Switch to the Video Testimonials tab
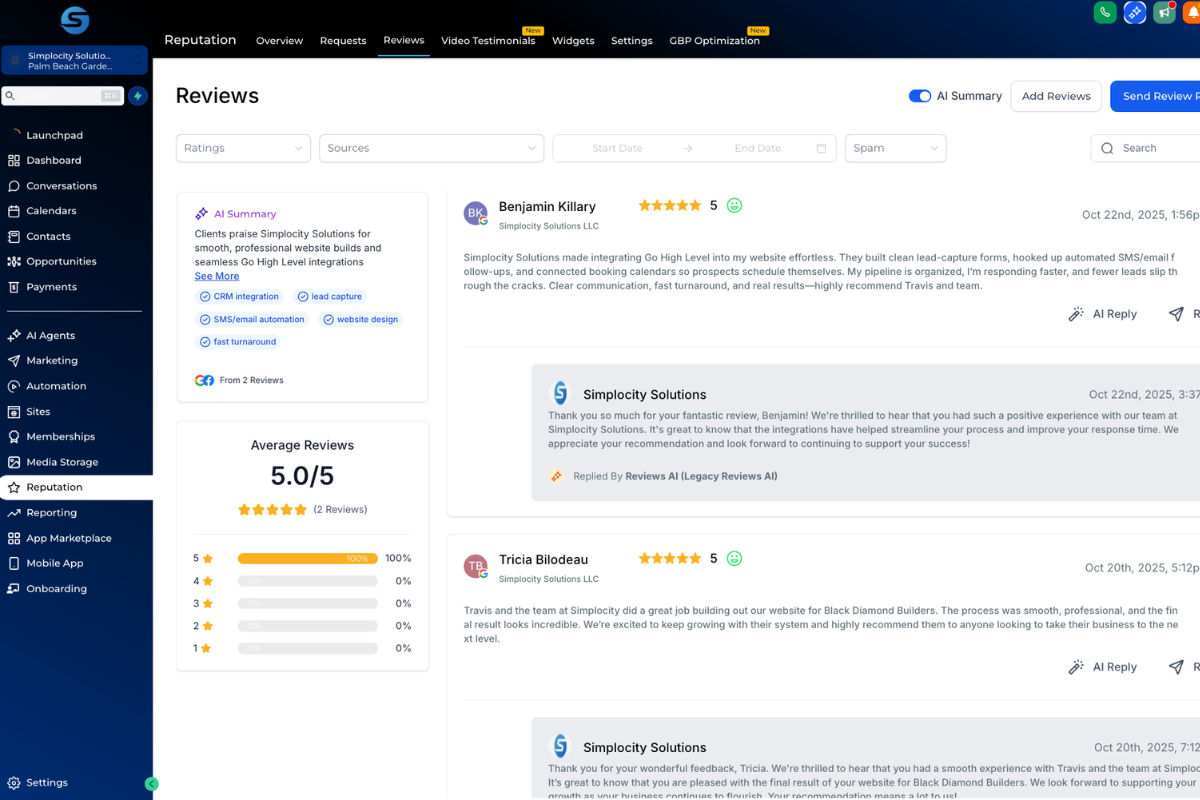The width and height of the screenshot is (1200, 800). point(489,41)
